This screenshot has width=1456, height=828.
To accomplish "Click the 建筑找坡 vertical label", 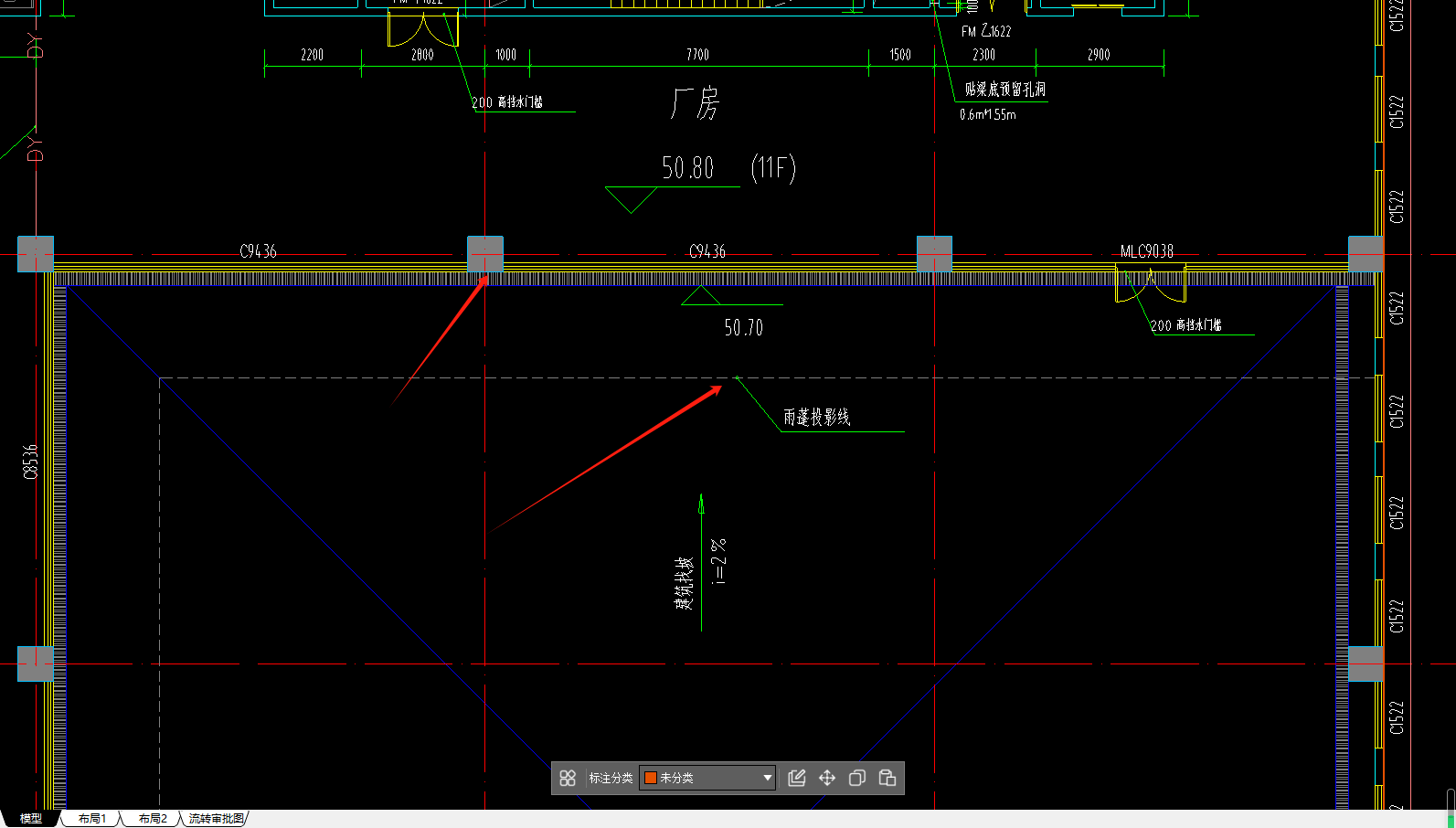I will click(x=685, y=584).
